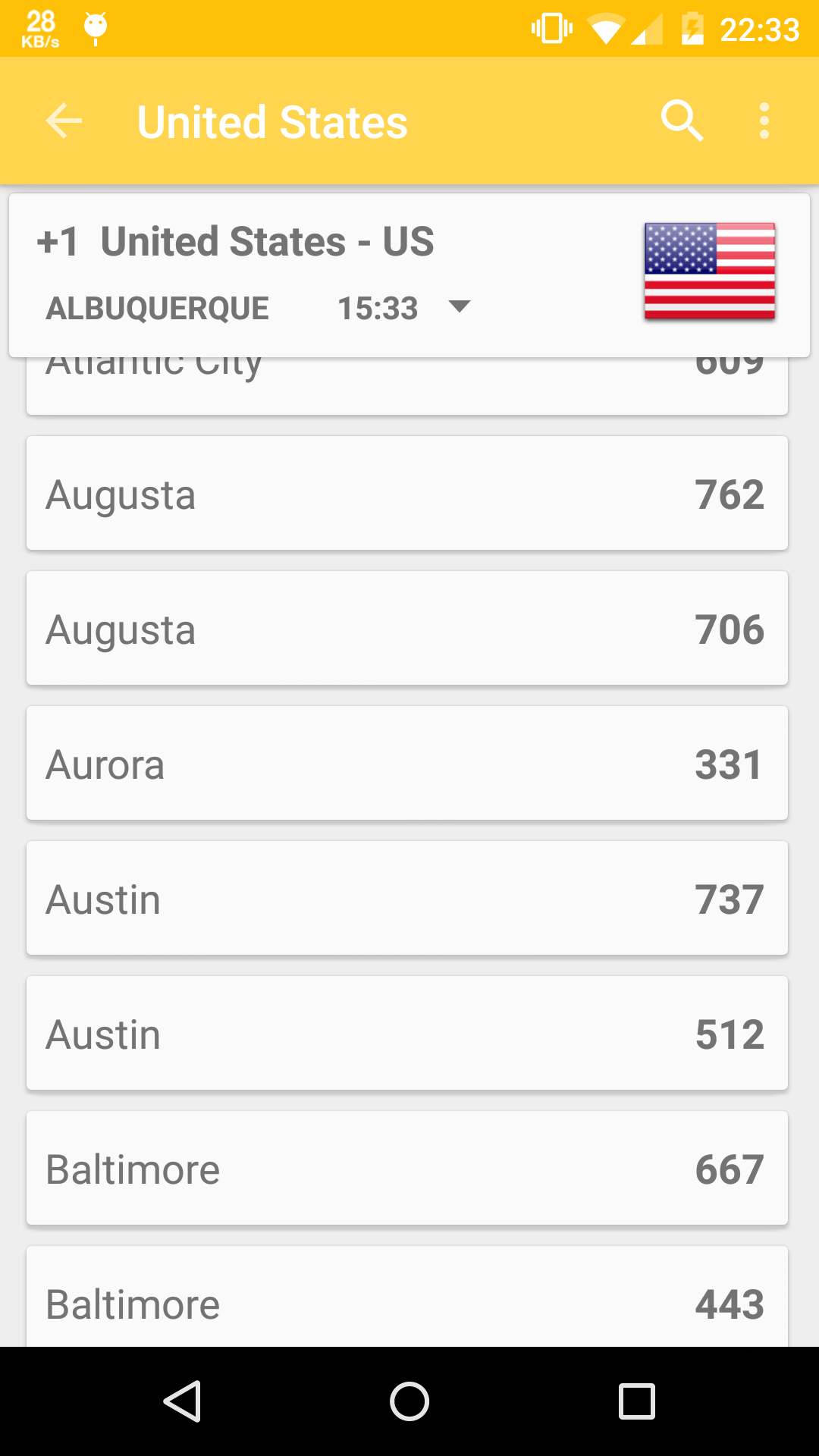Viewport: 819px width, 1456px height.
Task: Choose Aurora area code 331
Action: pyautogui.click(x=407, y=763)
